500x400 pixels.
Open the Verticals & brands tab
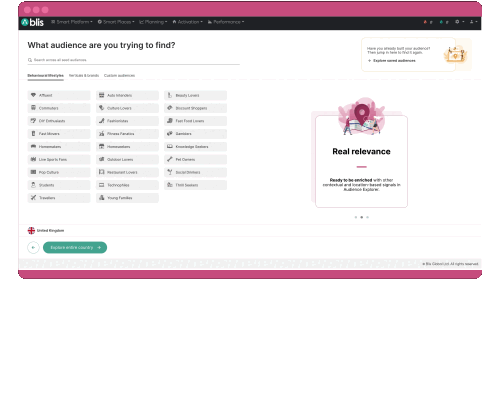click(84, 76)
